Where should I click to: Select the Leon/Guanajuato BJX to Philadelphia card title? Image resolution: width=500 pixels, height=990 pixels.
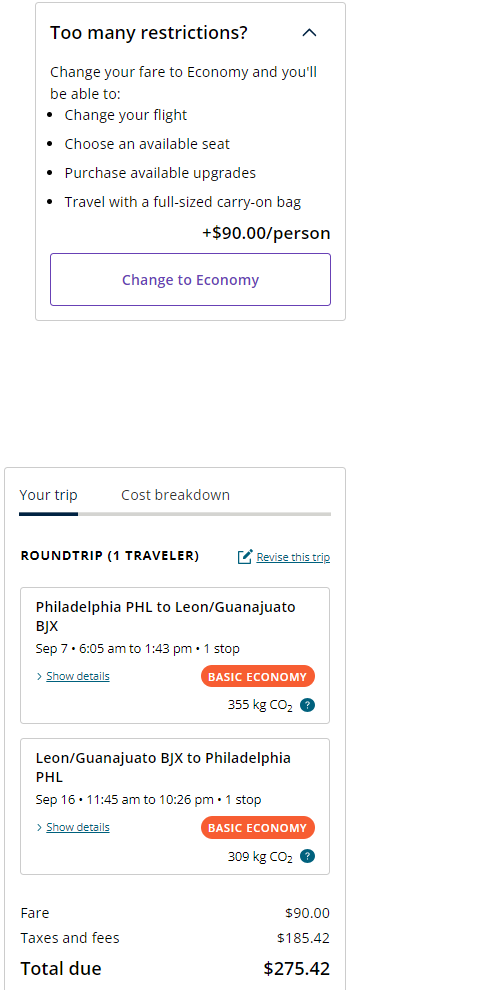(x=164, y=767)
